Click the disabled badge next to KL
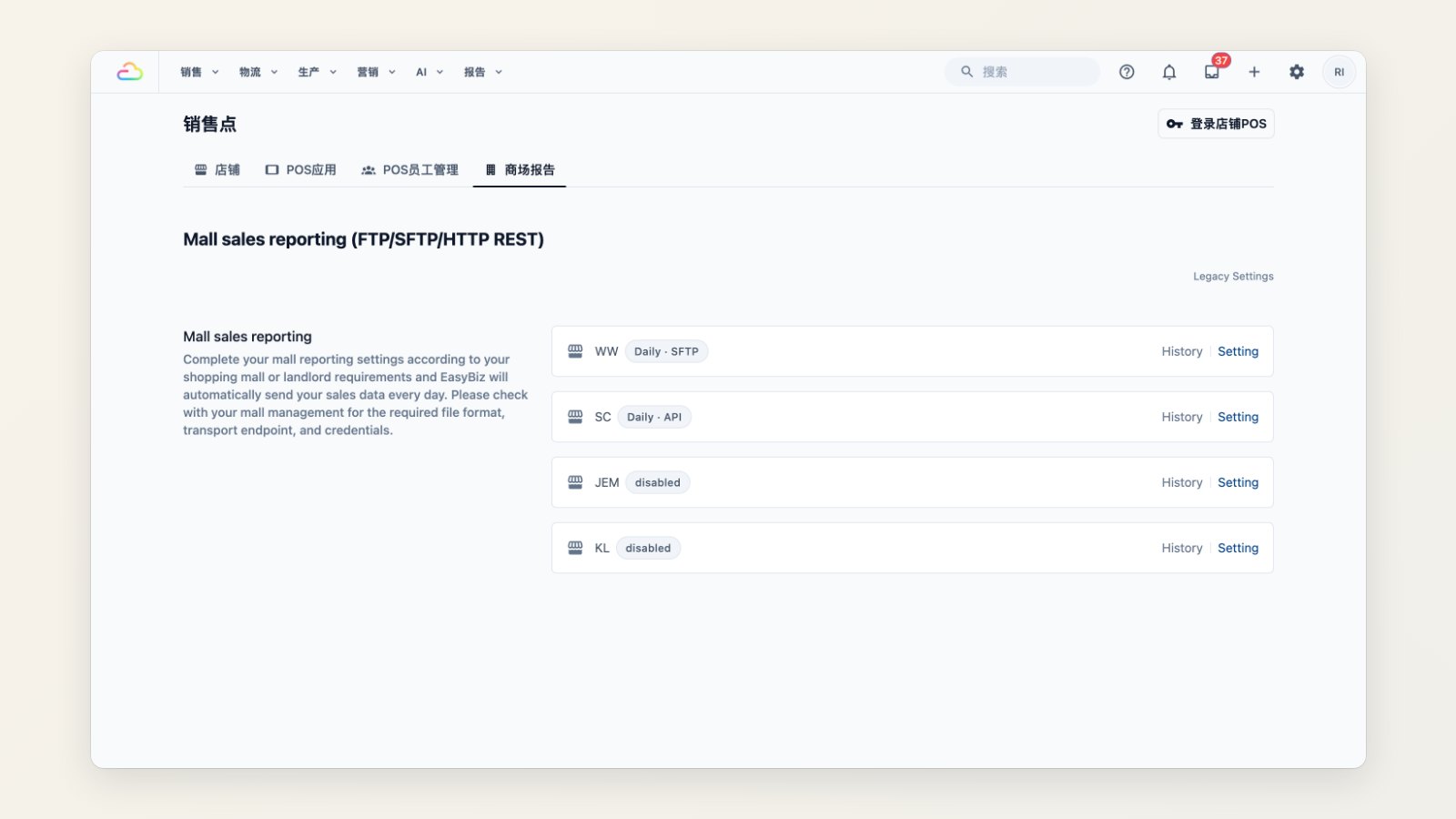Viewport: 1456px width, 819px height. pyautogui.click(x=648, y=548)
